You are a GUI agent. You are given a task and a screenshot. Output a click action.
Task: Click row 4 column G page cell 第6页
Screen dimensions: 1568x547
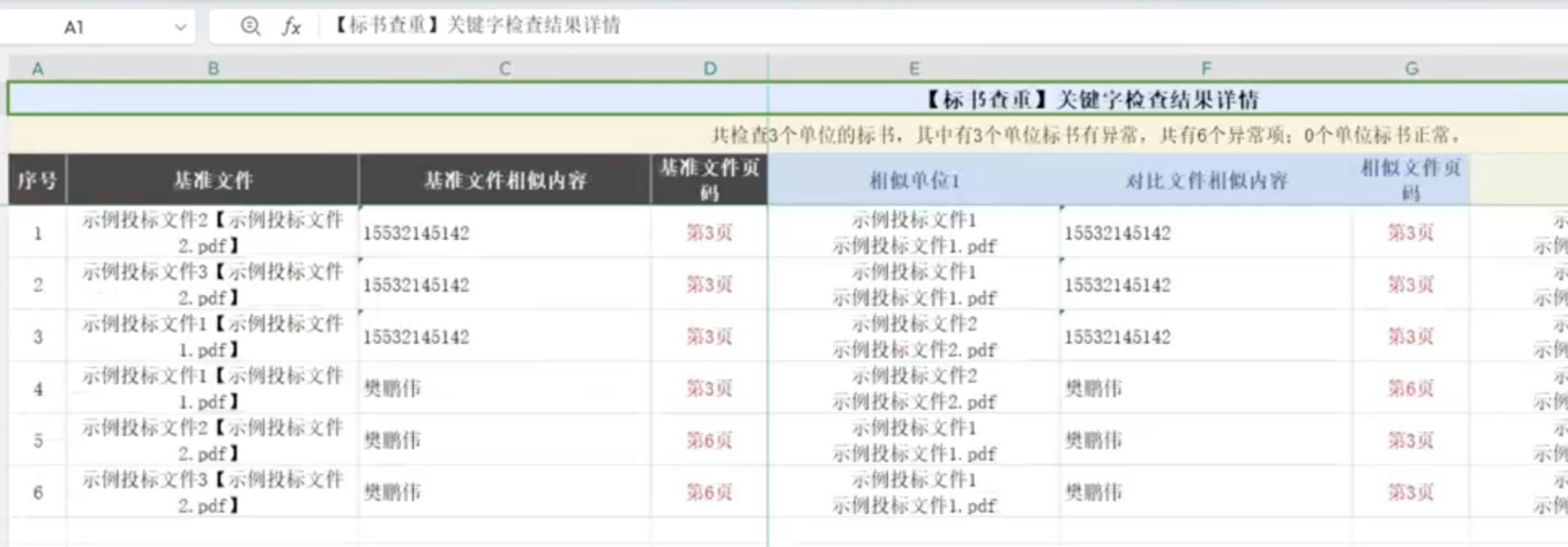click(x=1411, y=388)
